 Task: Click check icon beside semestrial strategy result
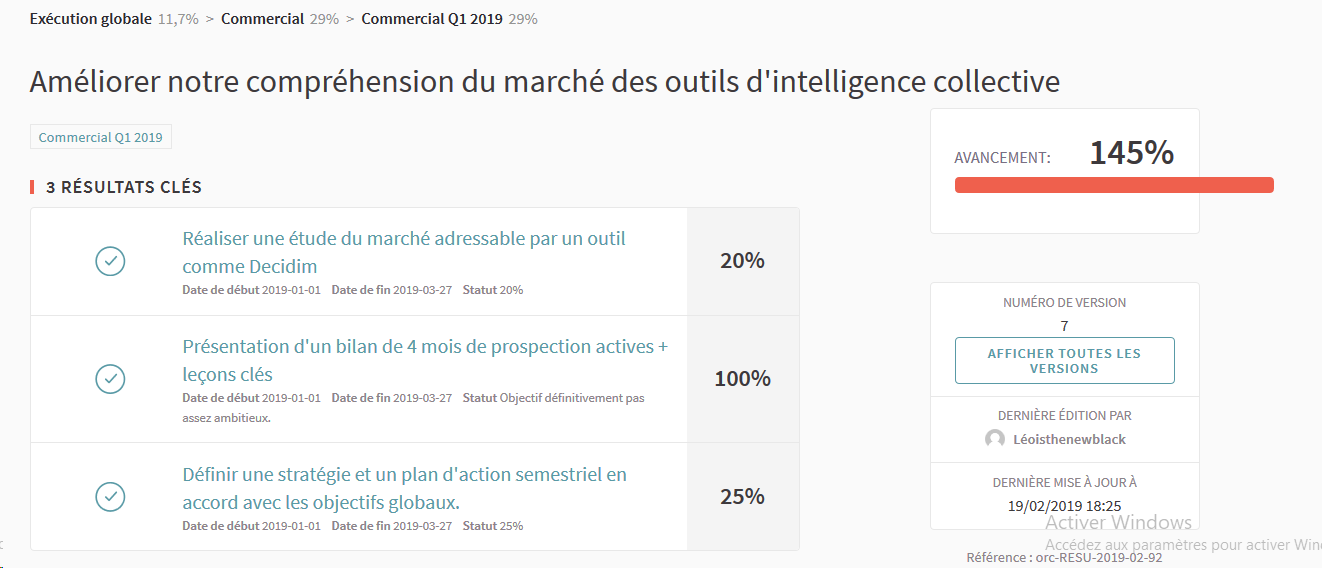110,496
